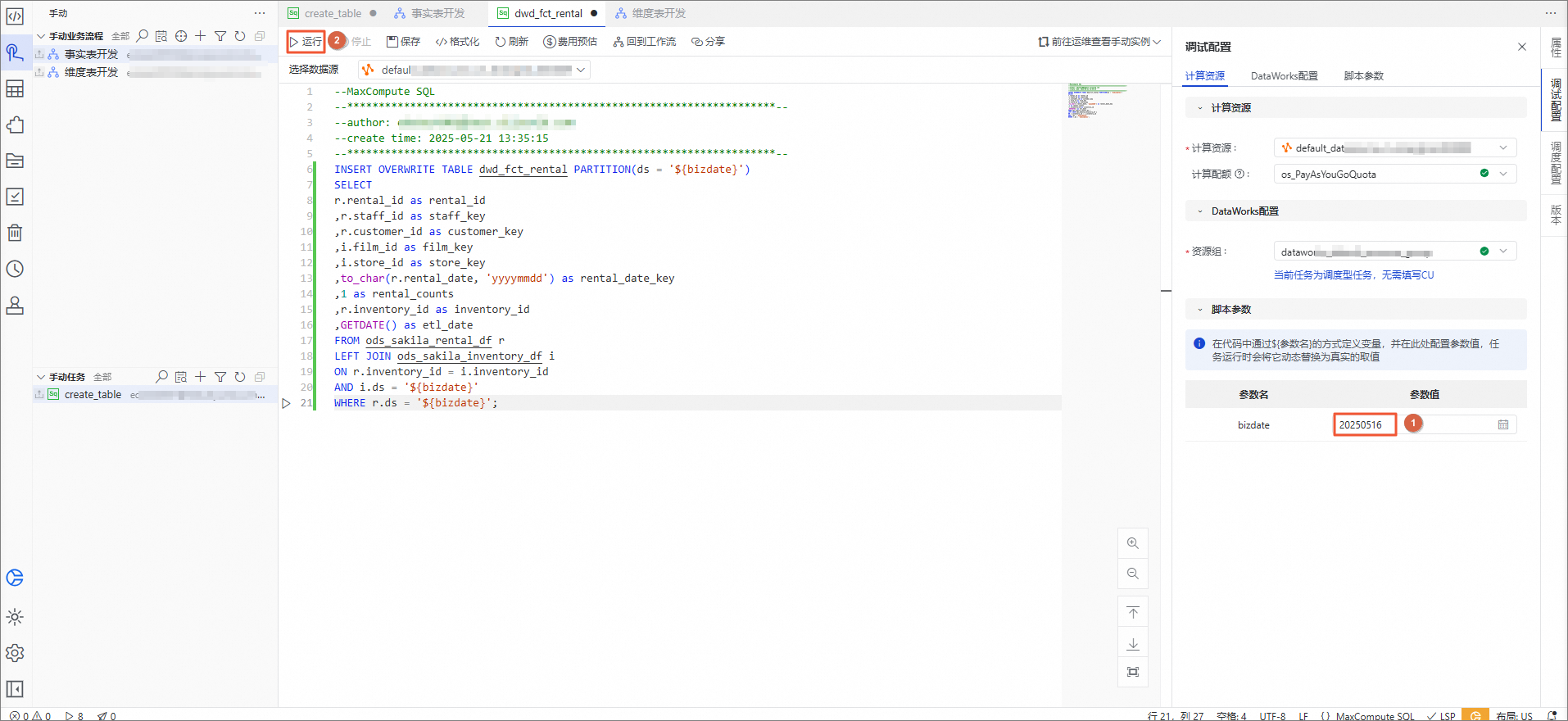Collapse the 脚本参数 section
The width and height of the screenshot is (1568, 721).
(1200, 310)
